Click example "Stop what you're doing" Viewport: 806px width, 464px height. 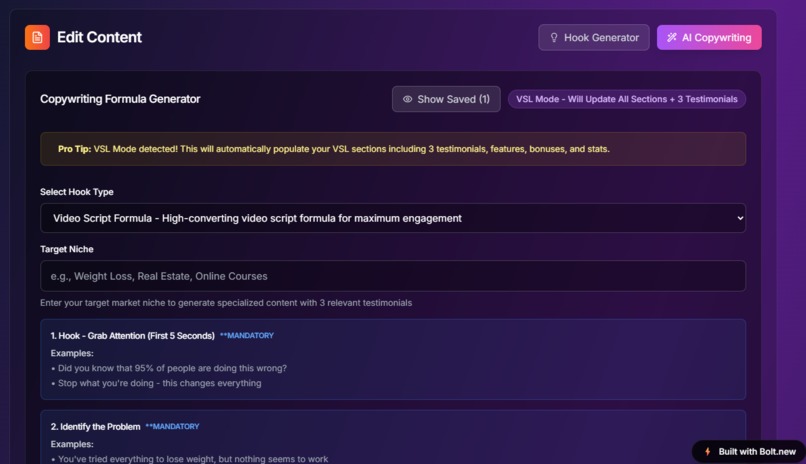click(x=159, y=383)
